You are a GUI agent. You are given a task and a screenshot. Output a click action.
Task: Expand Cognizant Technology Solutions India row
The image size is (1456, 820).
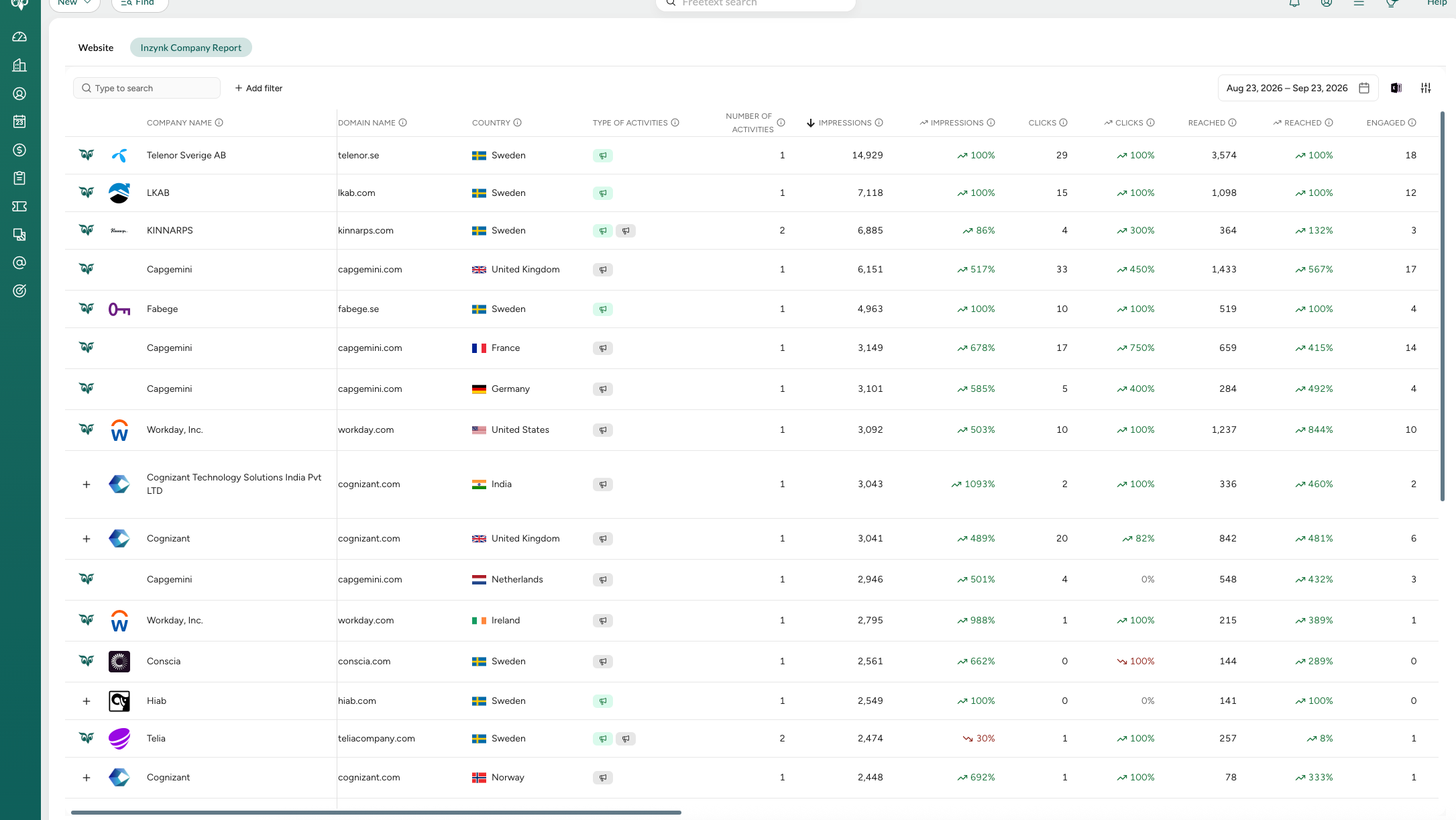pyautogui.click(x=87, y=484)
